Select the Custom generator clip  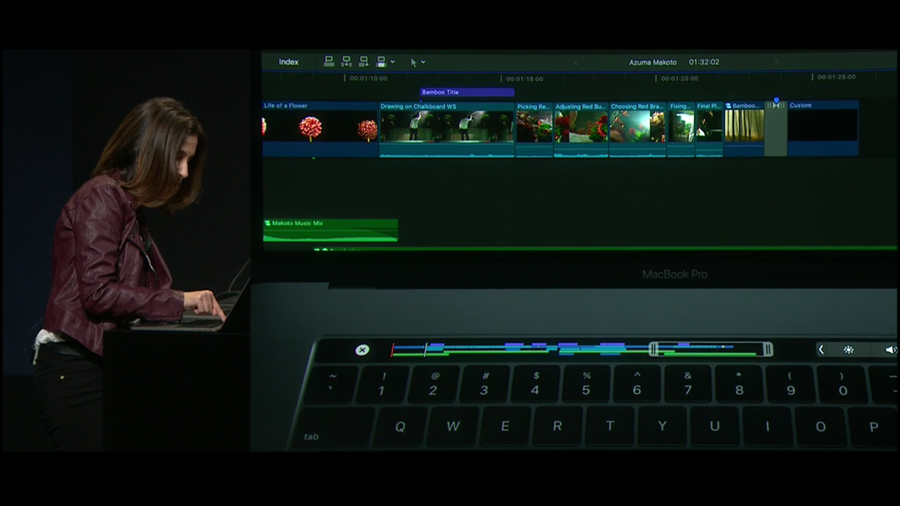823,129
